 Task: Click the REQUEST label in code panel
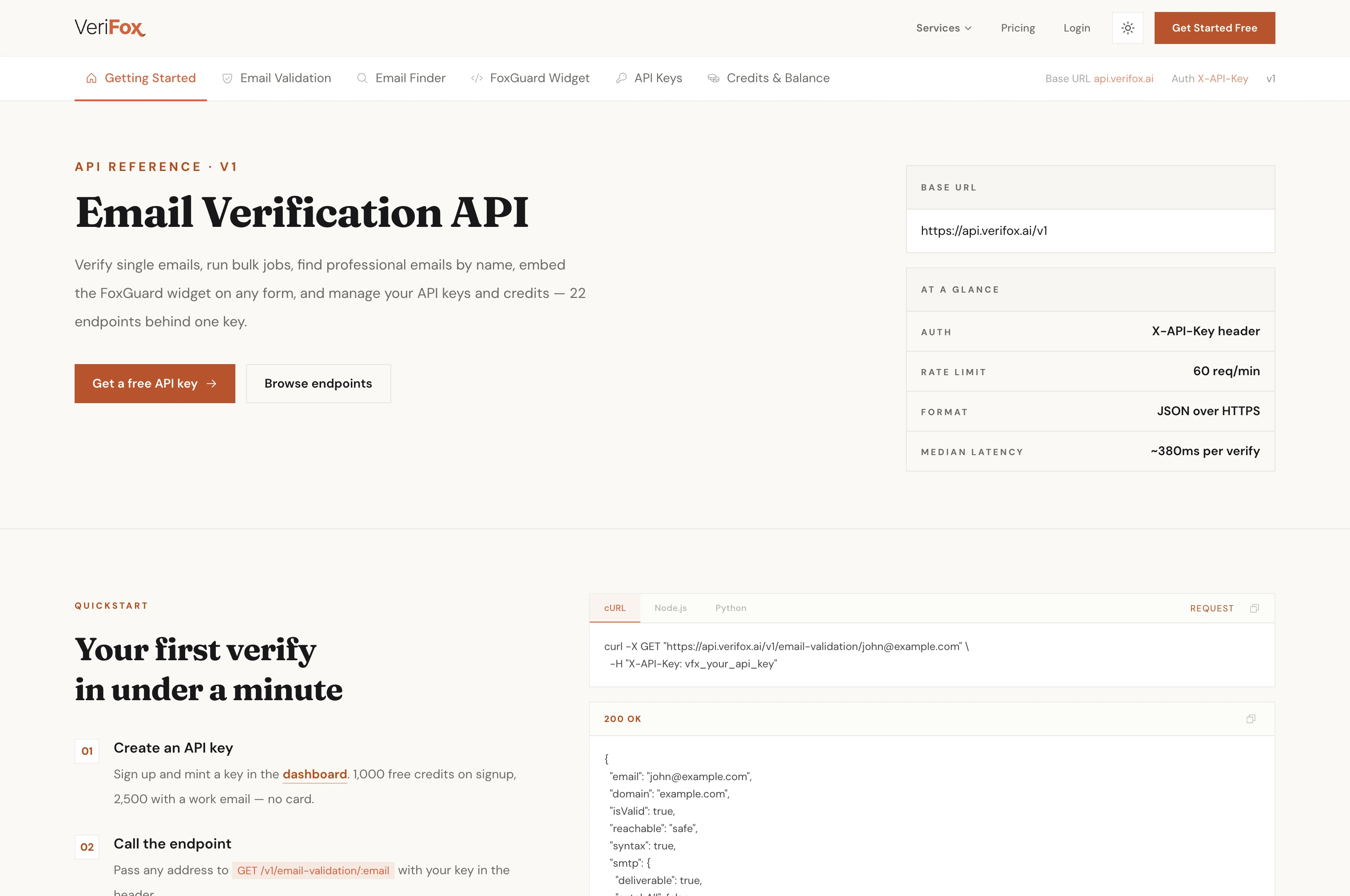tap(1212, 609)
